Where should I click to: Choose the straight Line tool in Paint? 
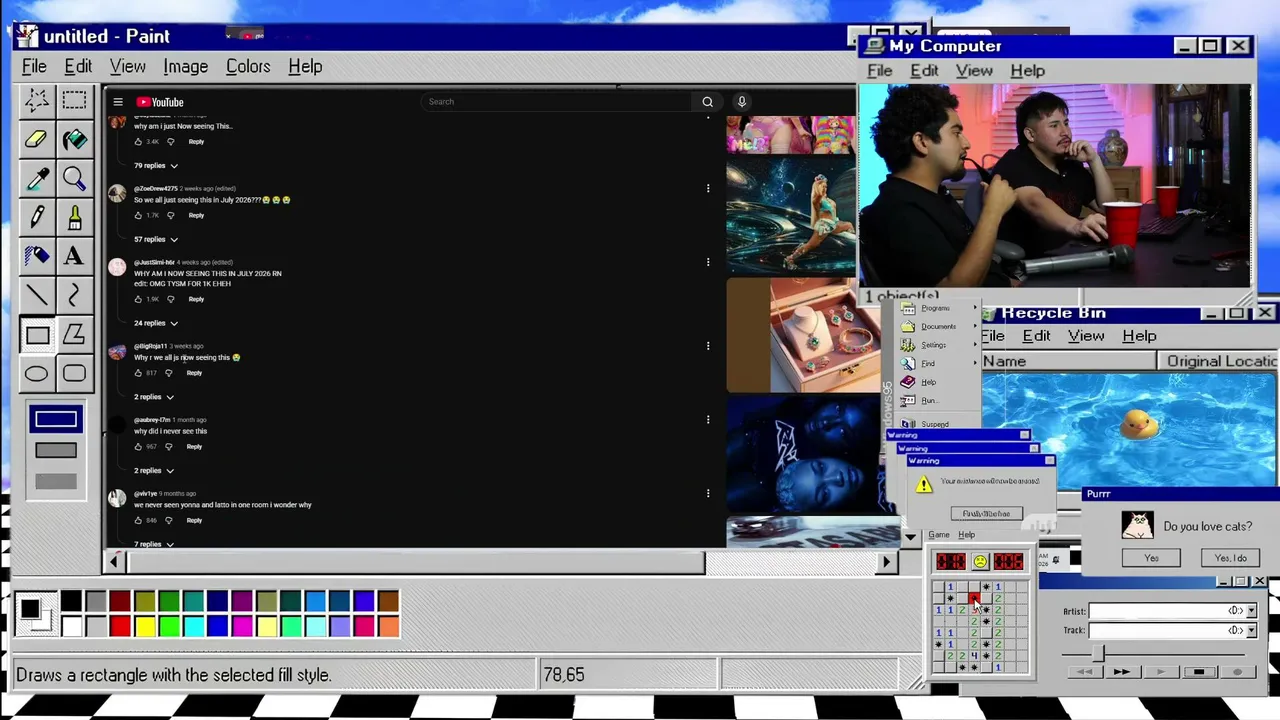pos(37,295)
